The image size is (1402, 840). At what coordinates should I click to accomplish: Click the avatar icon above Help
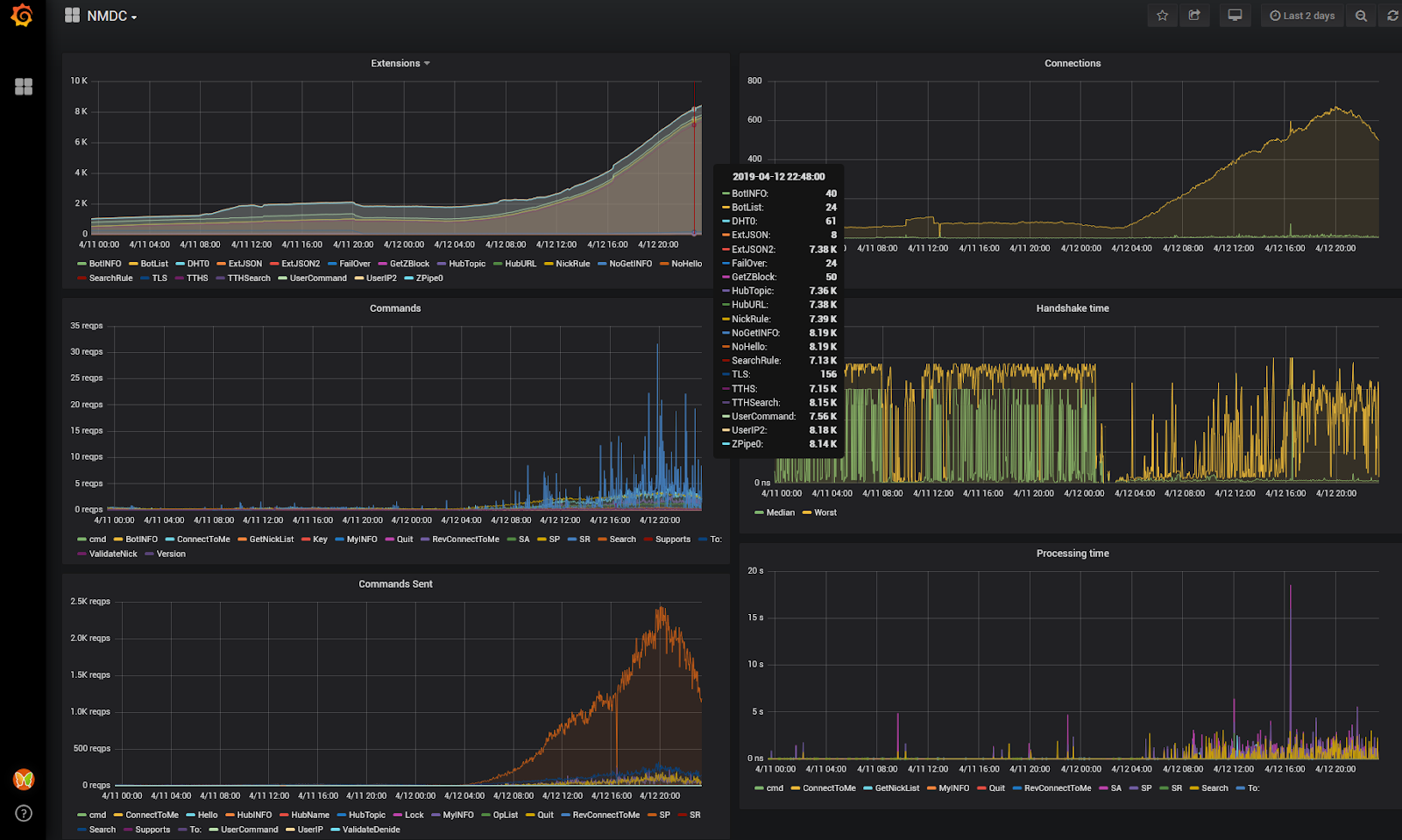click(x=23, y=779)
